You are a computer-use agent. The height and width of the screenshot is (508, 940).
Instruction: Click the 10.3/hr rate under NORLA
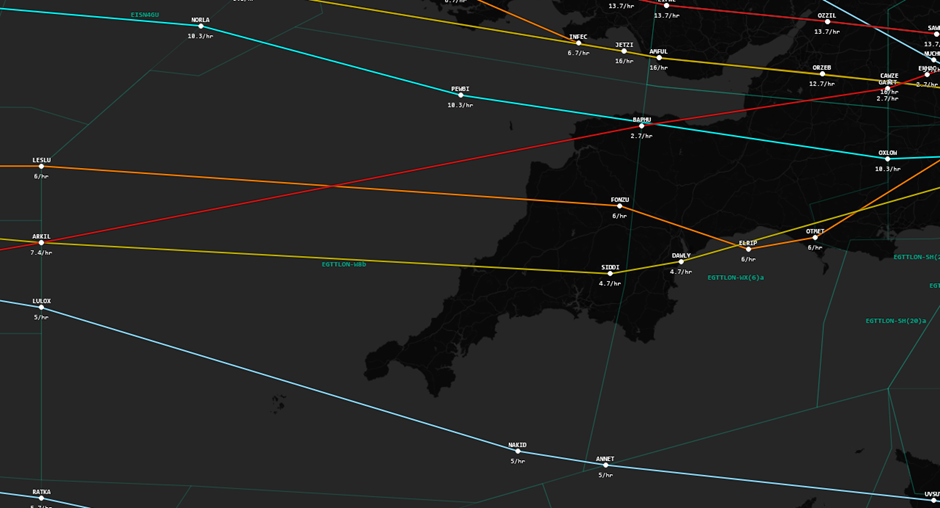[x=200, y=36]
